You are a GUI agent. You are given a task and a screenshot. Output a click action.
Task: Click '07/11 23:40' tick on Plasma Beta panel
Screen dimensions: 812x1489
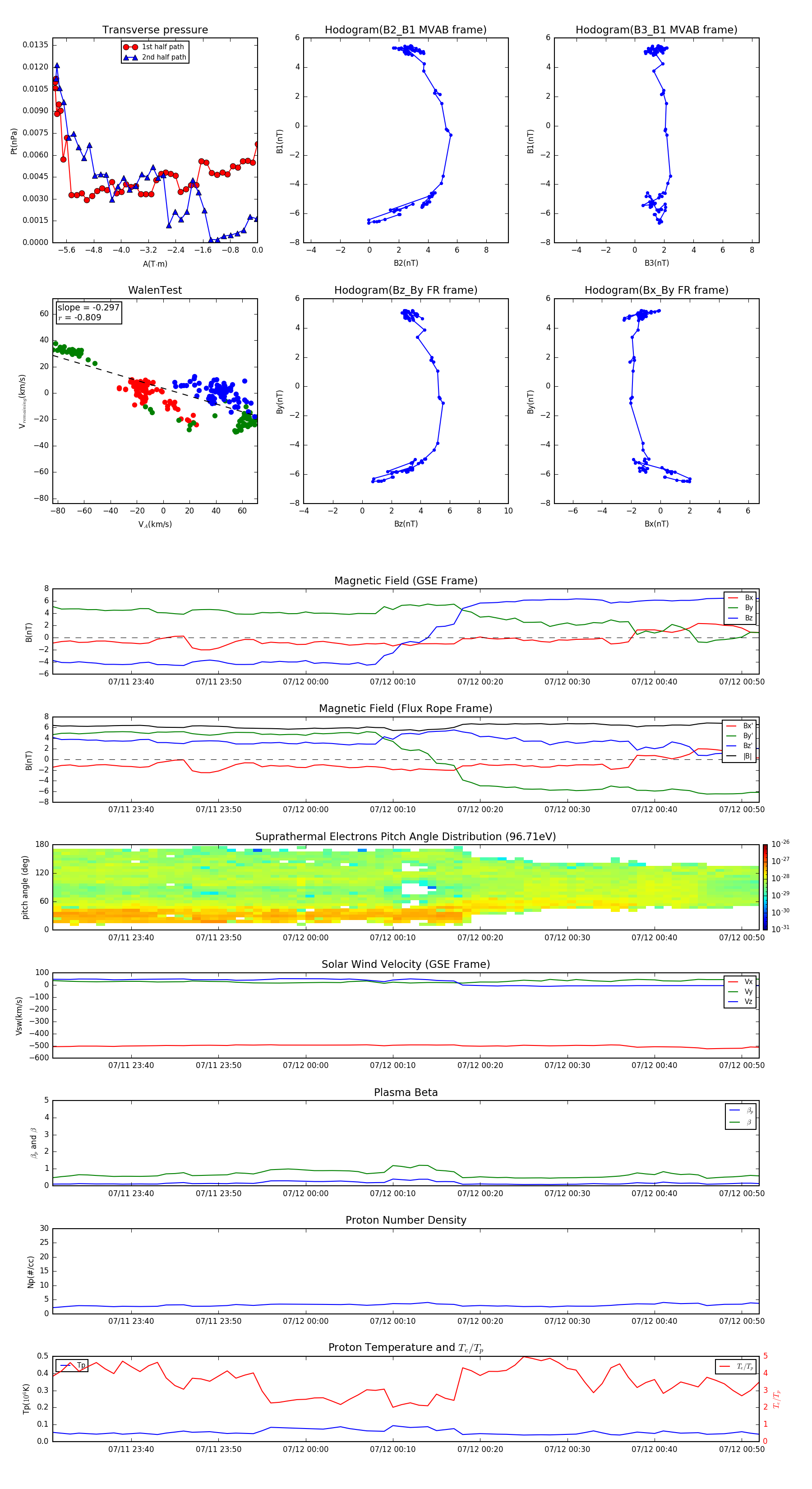(x=131, y=1193)
